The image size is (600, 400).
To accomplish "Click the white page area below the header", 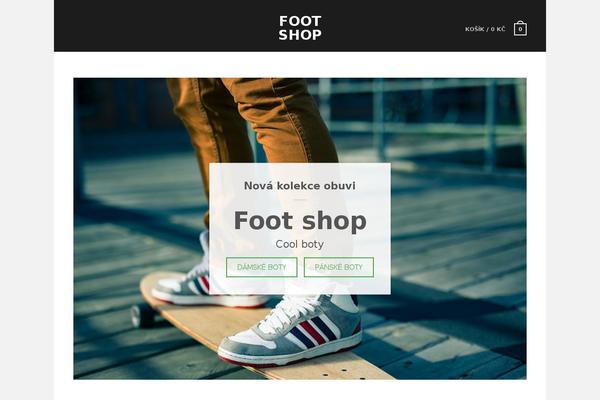I will click(300, 64).
